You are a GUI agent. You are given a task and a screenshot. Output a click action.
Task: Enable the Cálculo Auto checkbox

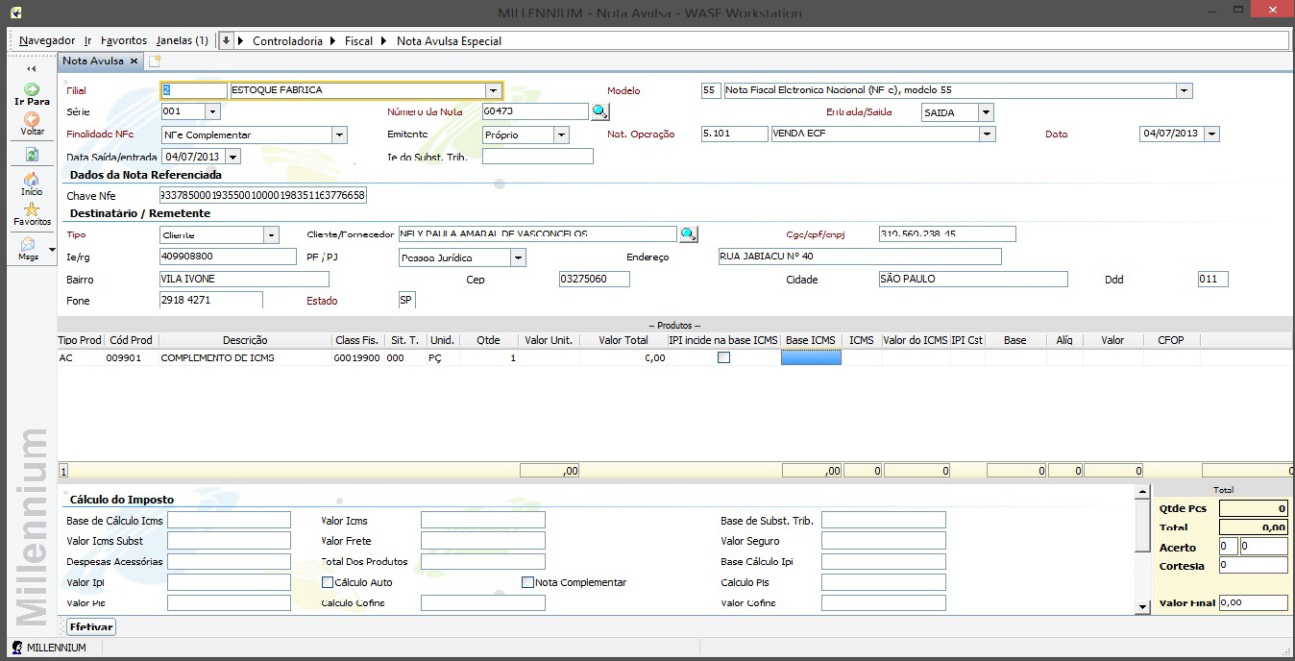327,582
